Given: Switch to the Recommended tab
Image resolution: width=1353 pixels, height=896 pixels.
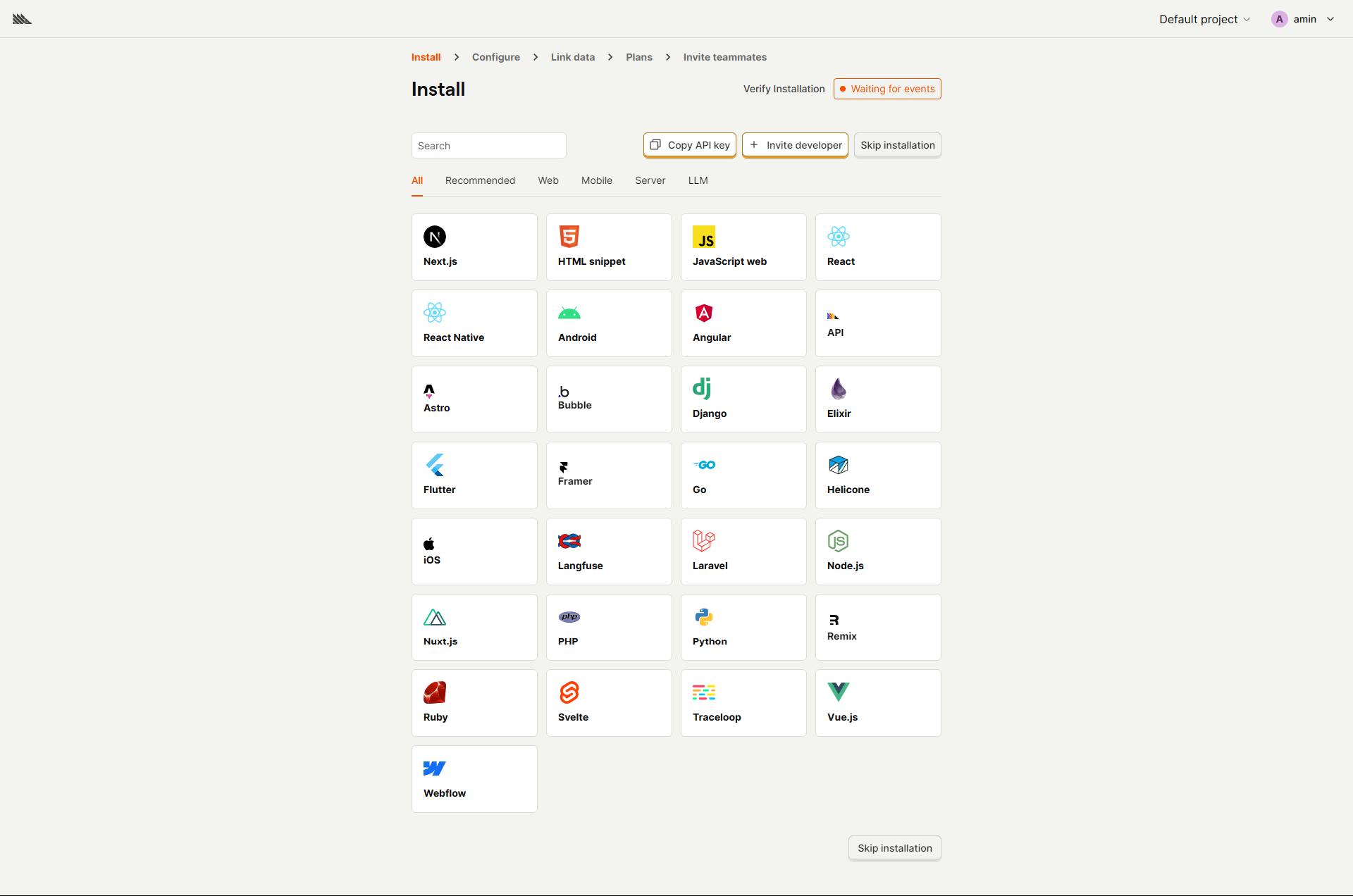Looking at the screenshot, I should (x=480, y=180).
